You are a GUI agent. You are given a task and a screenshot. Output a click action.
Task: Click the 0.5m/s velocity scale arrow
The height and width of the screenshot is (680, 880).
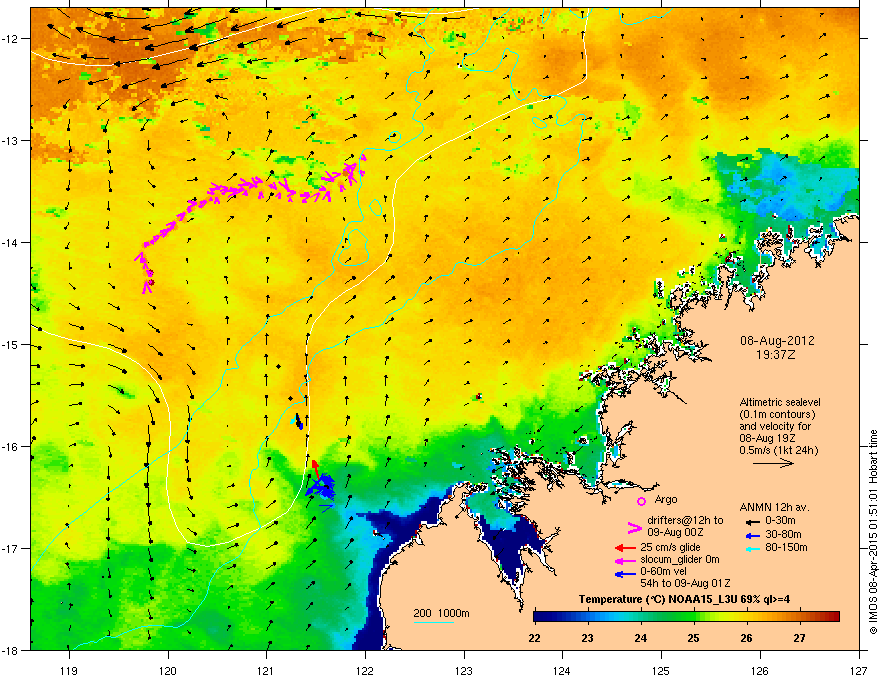coord(773,463)
